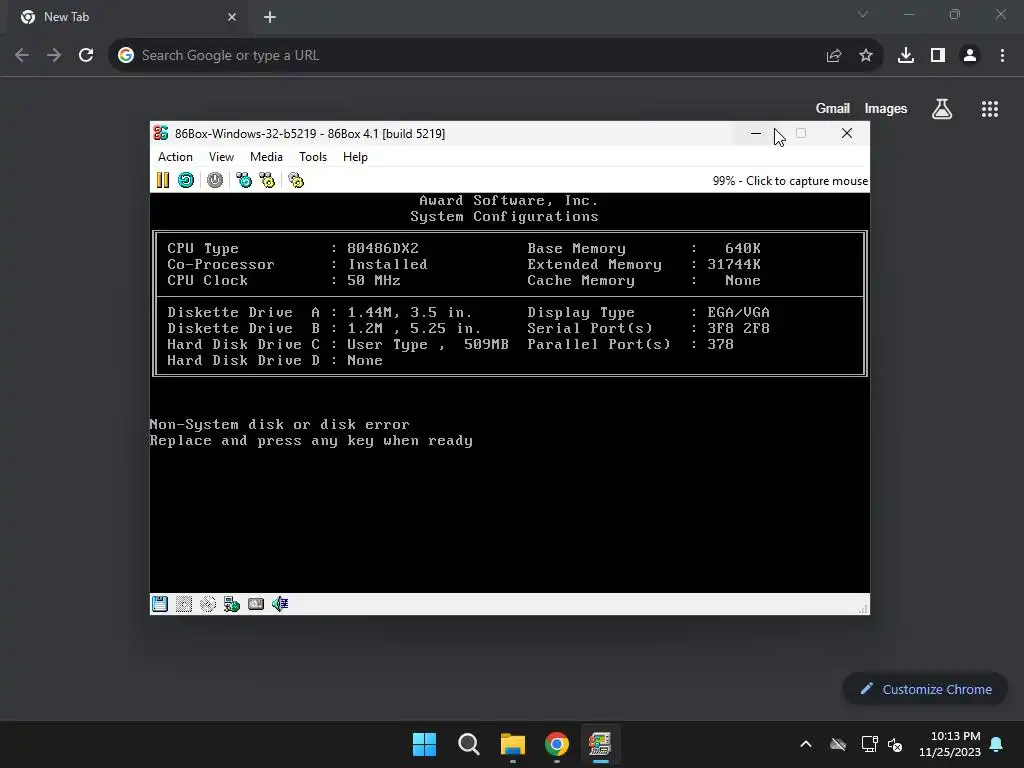Select the New Tab tab
Viewport: 1024px width, 768px height.
coord(128,18)
